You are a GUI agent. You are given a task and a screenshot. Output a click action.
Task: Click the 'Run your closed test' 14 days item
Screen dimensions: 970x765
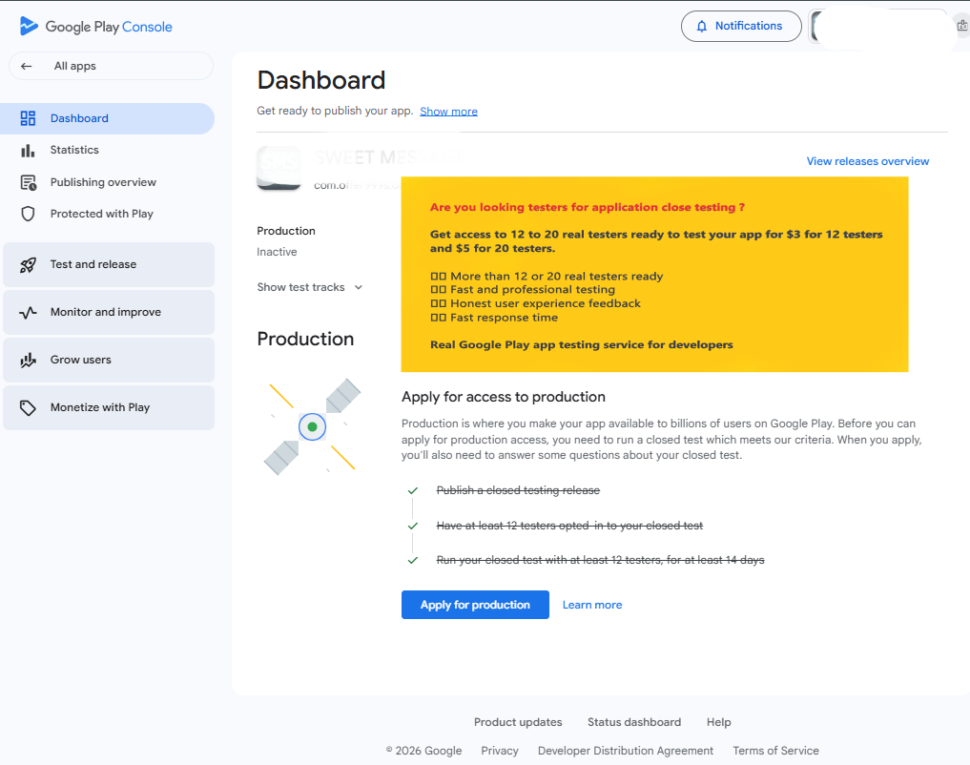[600, 560]
